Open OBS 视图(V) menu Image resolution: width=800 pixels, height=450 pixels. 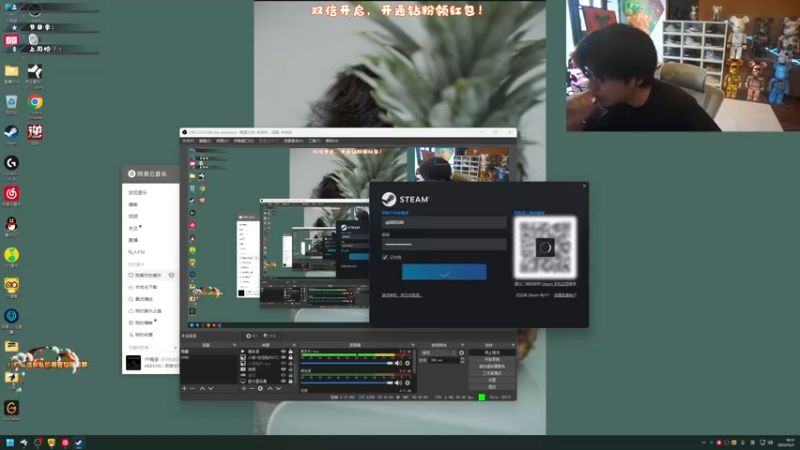(222, 141)
